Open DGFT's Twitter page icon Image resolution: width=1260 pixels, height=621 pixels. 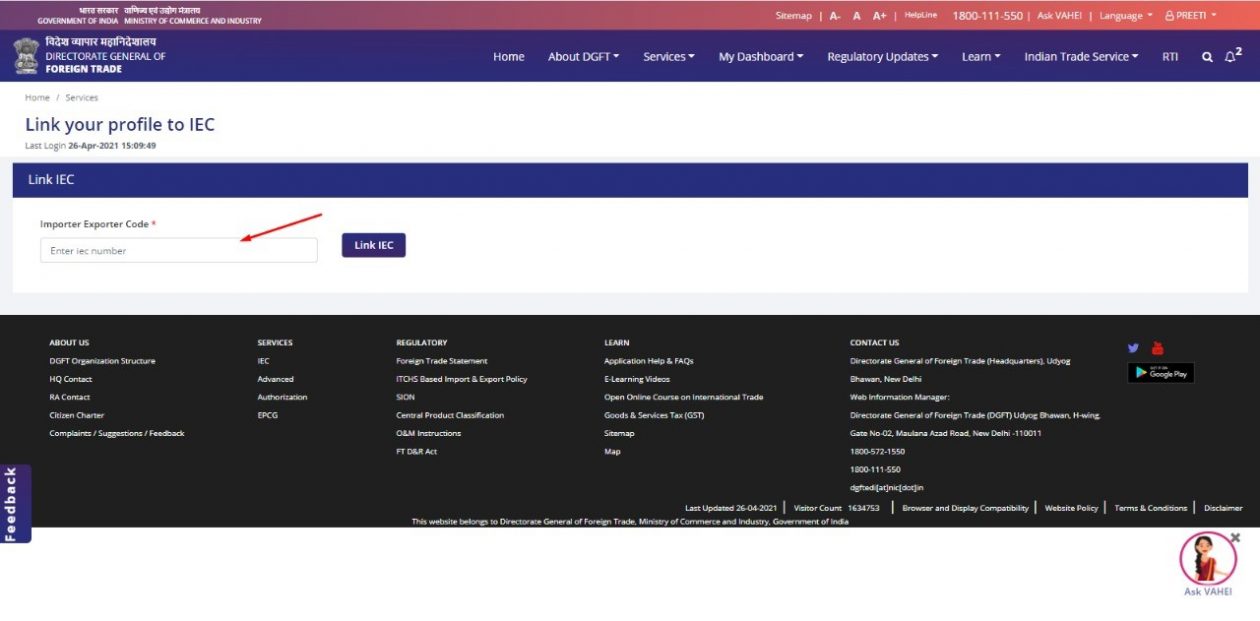(x=1133, y=348)
